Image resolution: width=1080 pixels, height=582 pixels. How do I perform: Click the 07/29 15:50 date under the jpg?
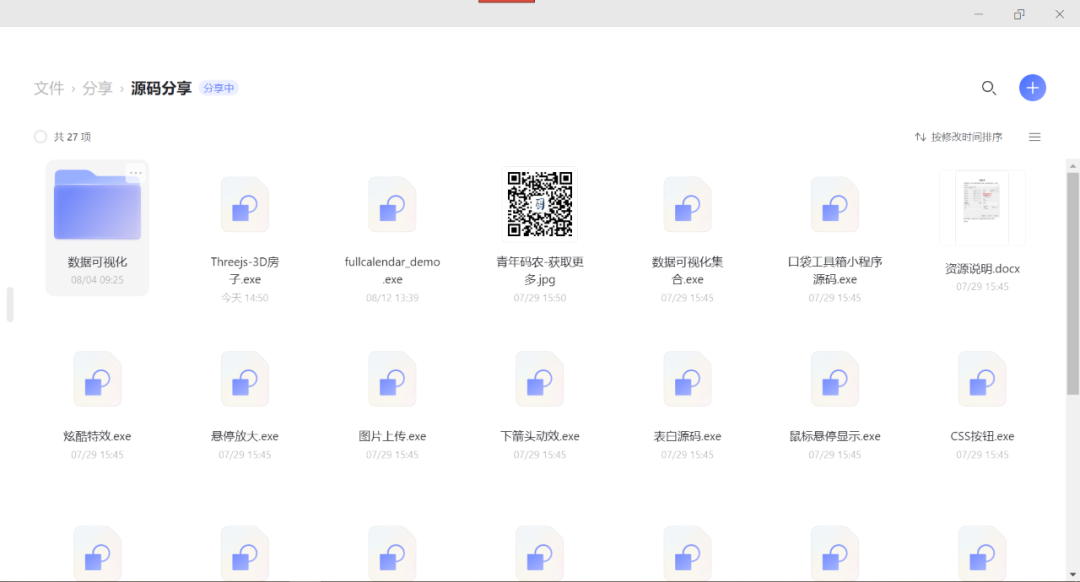click(x=539, y=298)
